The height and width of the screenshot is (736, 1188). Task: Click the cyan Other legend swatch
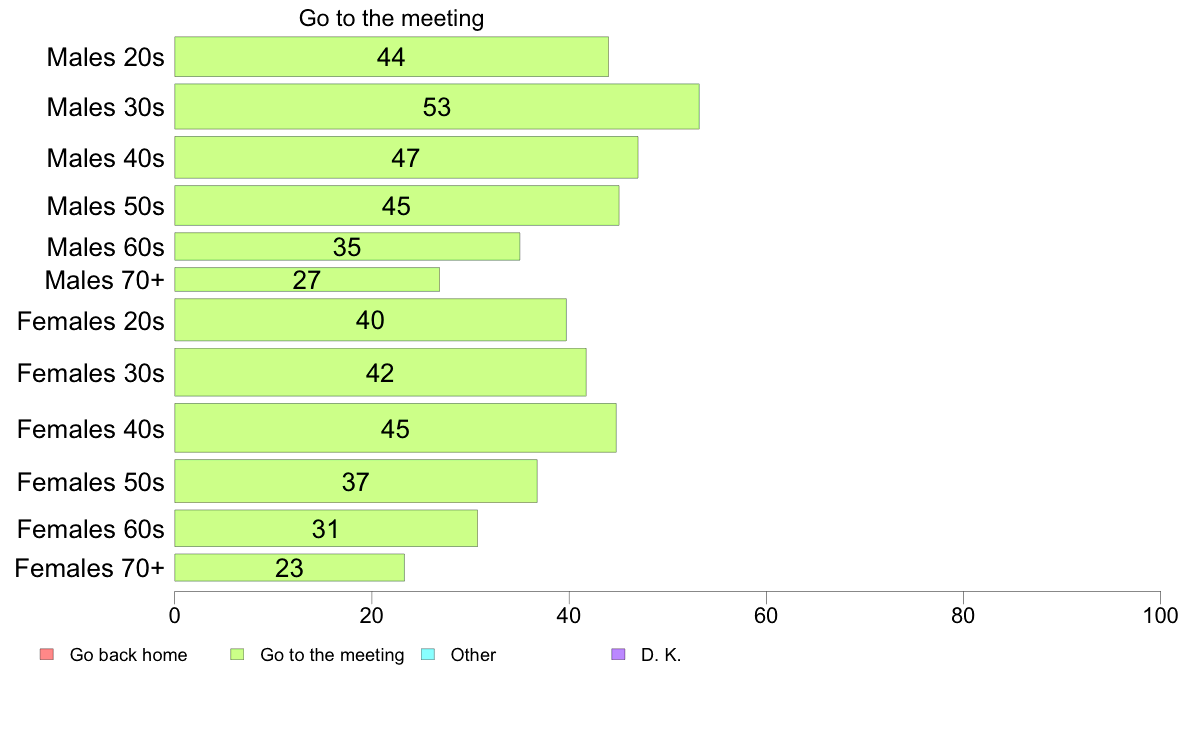pyautogui.click(x=428, y=654)
